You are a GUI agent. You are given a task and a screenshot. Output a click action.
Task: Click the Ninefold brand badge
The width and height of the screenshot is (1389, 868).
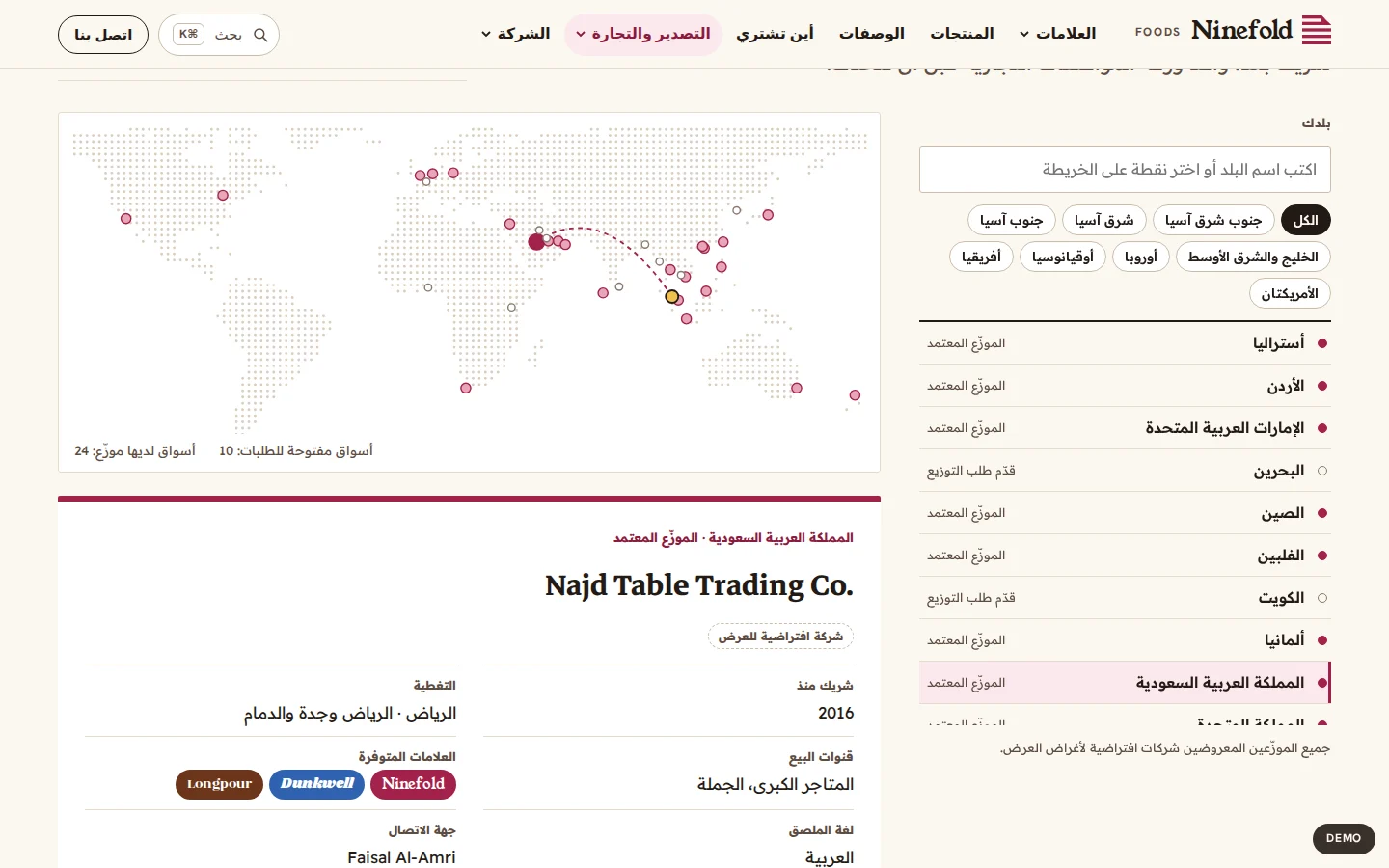pyautogui.click(x=413, y=784)
